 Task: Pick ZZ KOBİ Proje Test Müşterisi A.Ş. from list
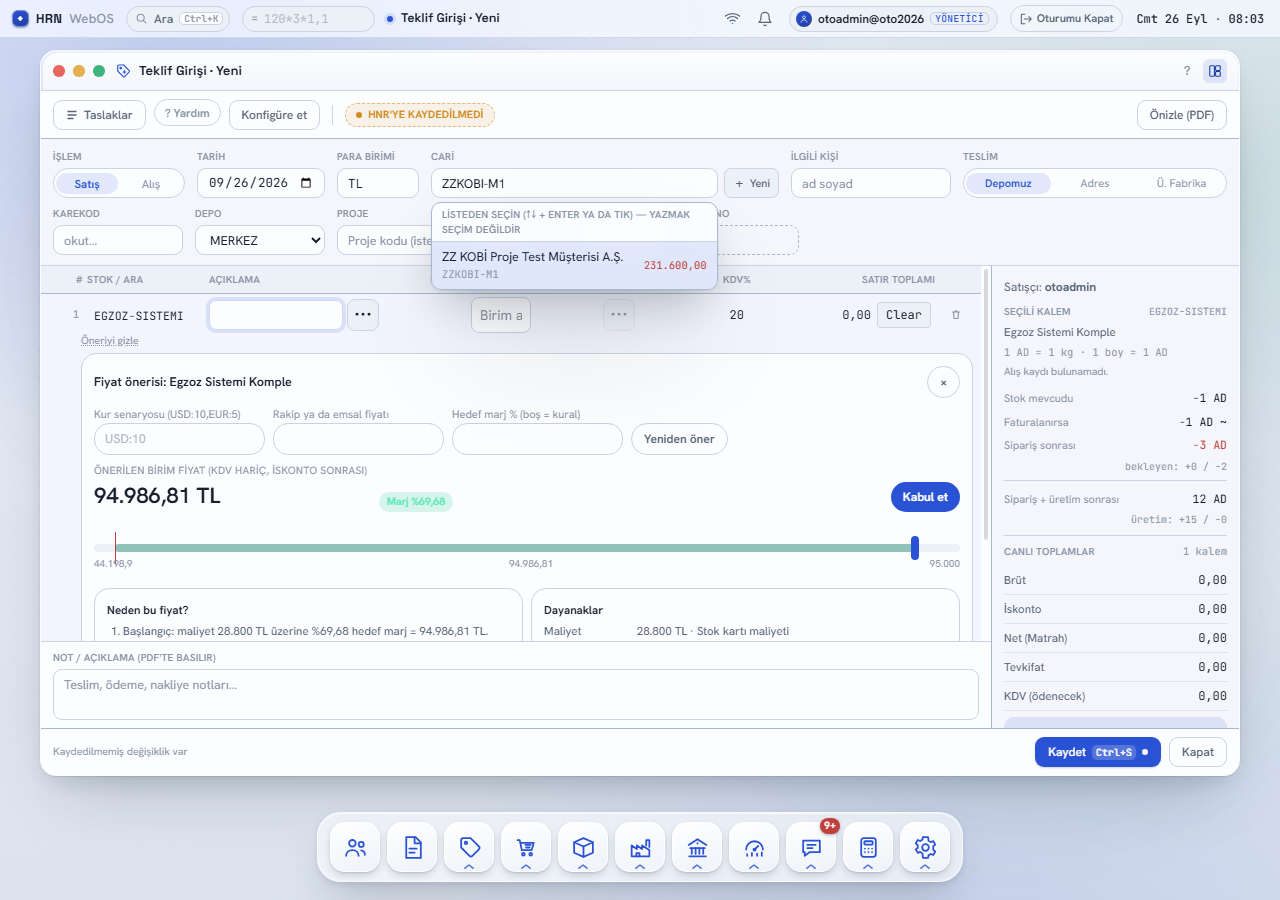(x=574, y=265)
